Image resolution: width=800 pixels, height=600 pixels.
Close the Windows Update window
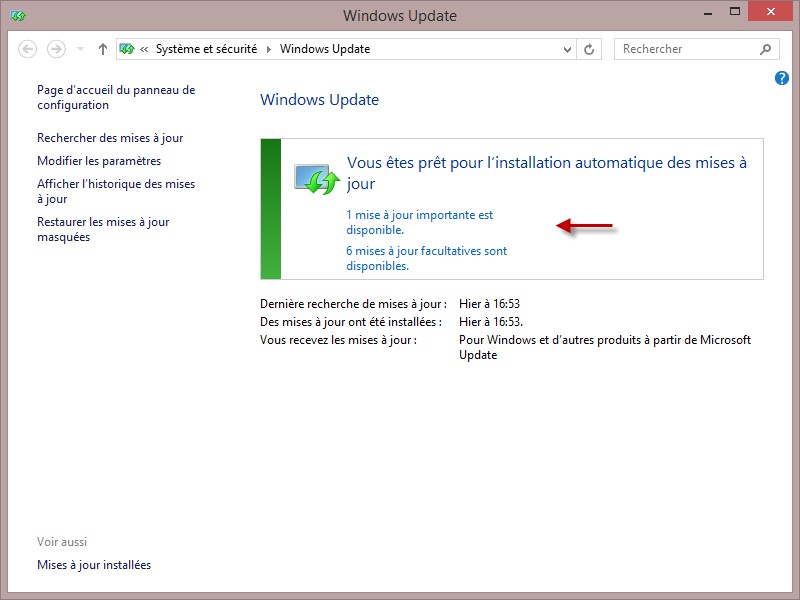[770, 11]
